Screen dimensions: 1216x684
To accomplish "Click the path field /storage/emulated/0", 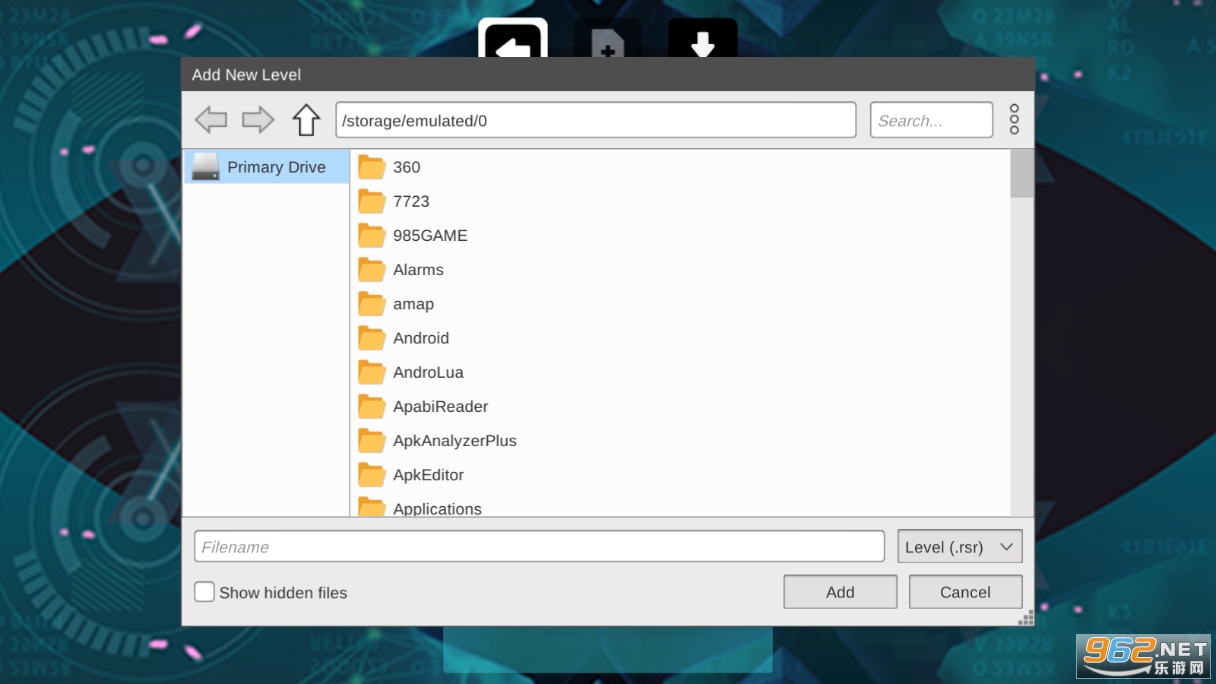I will 596,120.
